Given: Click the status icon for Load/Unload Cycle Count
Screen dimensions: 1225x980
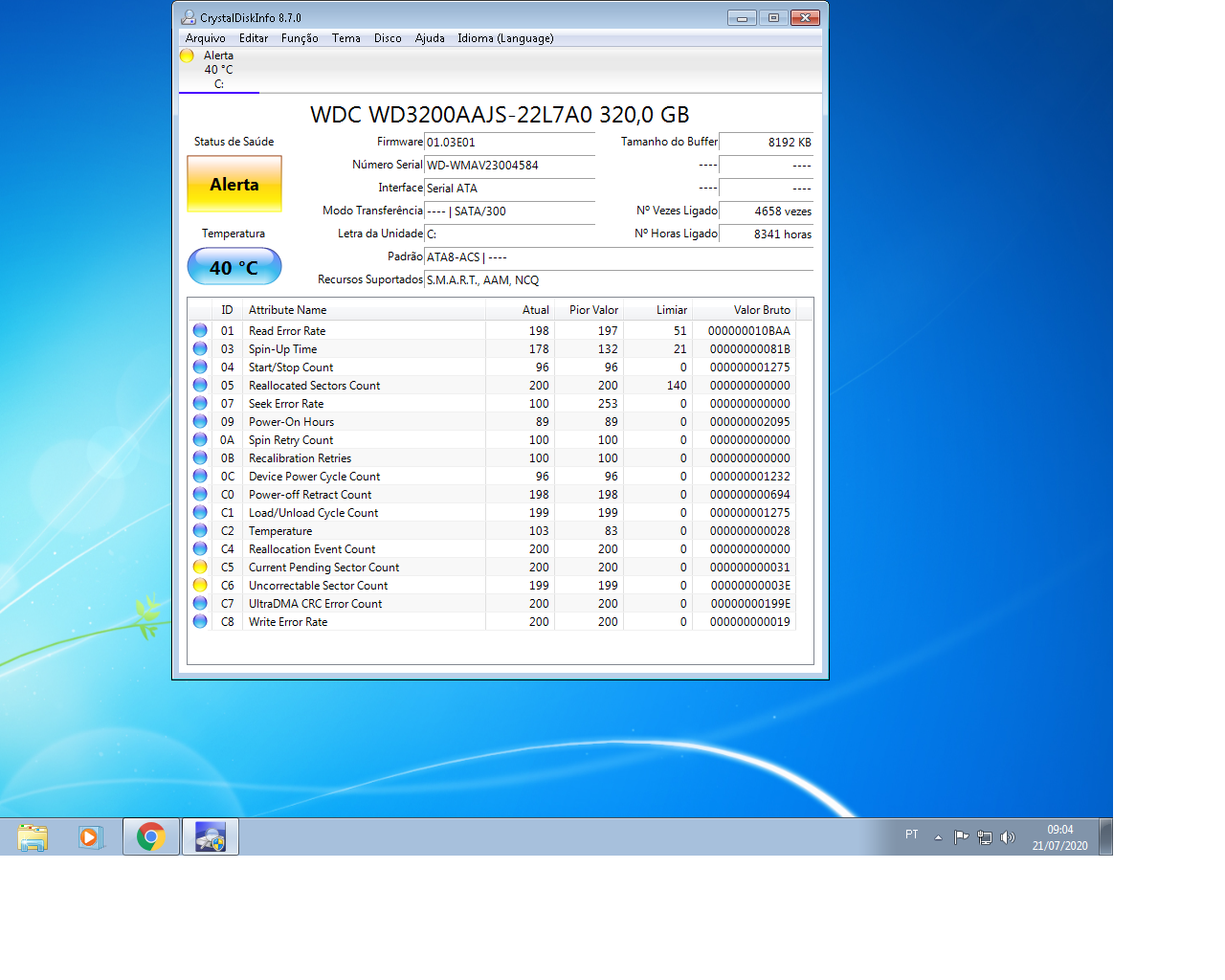Looking at the screenshot, I should (200, 512).
